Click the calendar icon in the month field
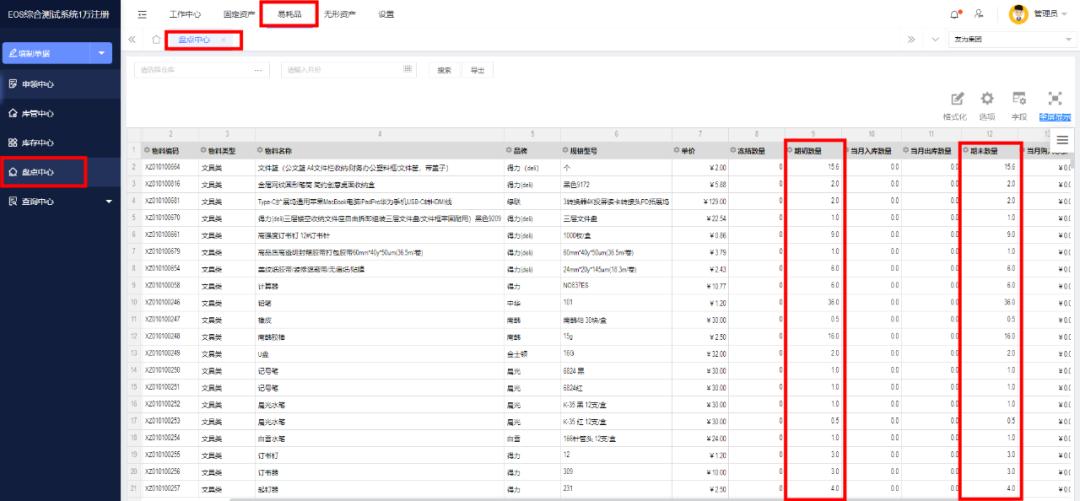Viewport: 1080px width, 501px height. pyautogui.click(x=407, y=70)
